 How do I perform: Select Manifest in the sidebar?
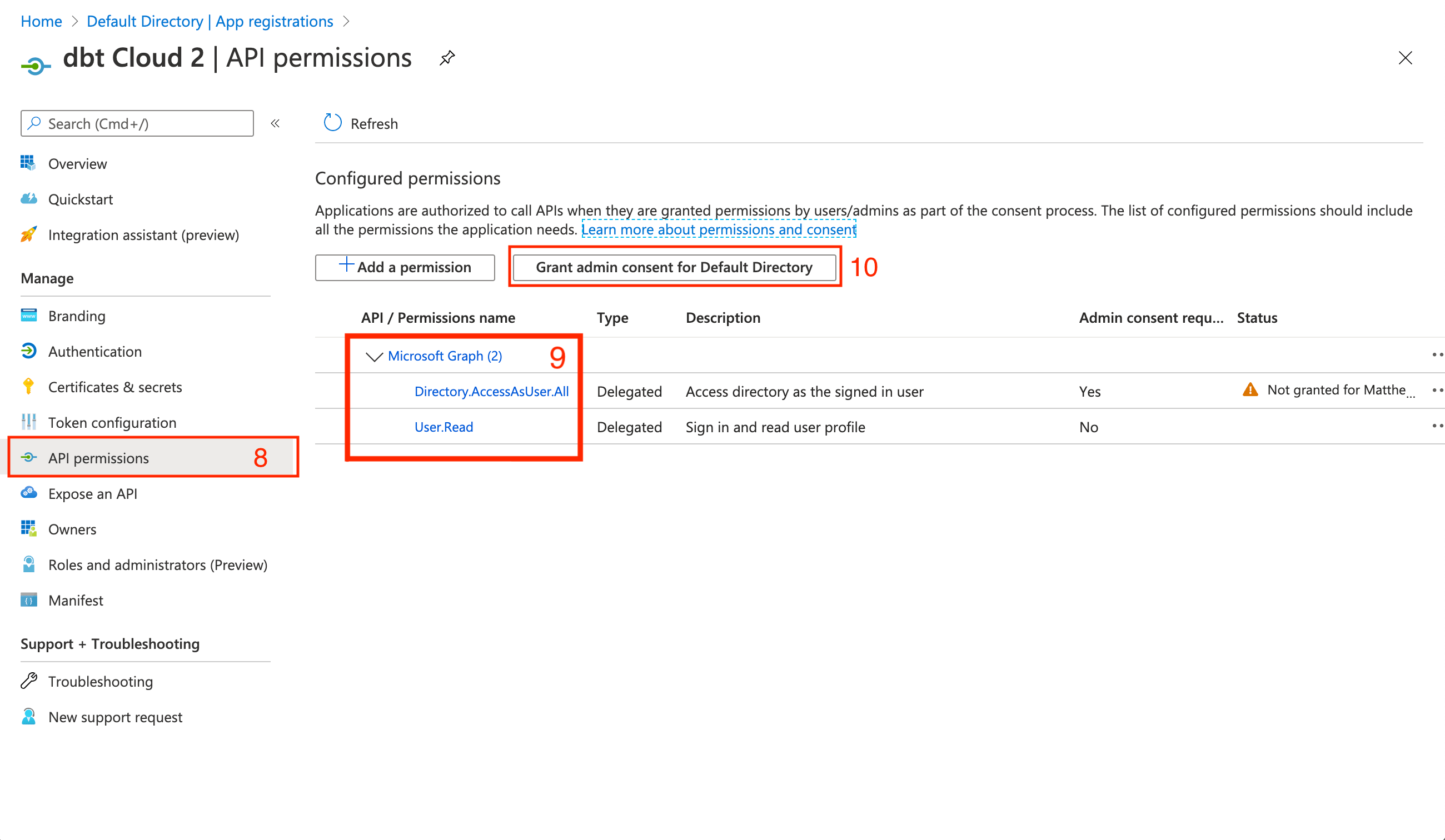coord(76,600)
